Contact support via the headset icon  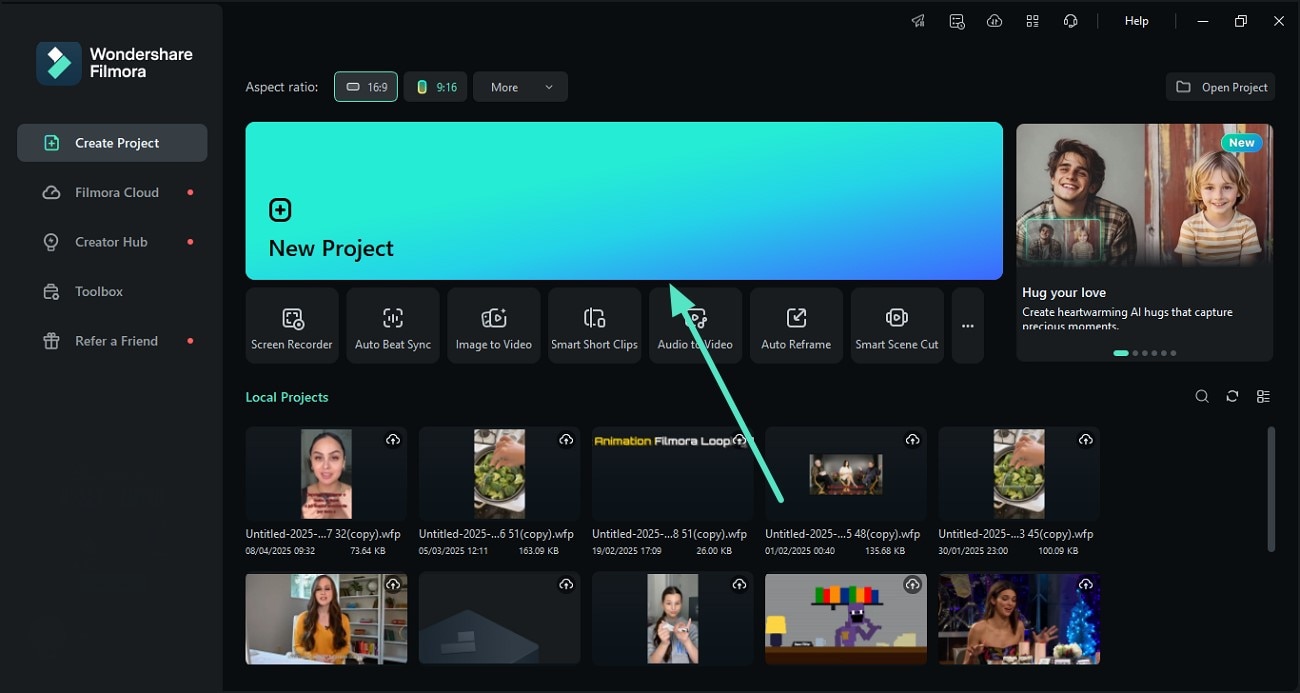point(1070,21)
